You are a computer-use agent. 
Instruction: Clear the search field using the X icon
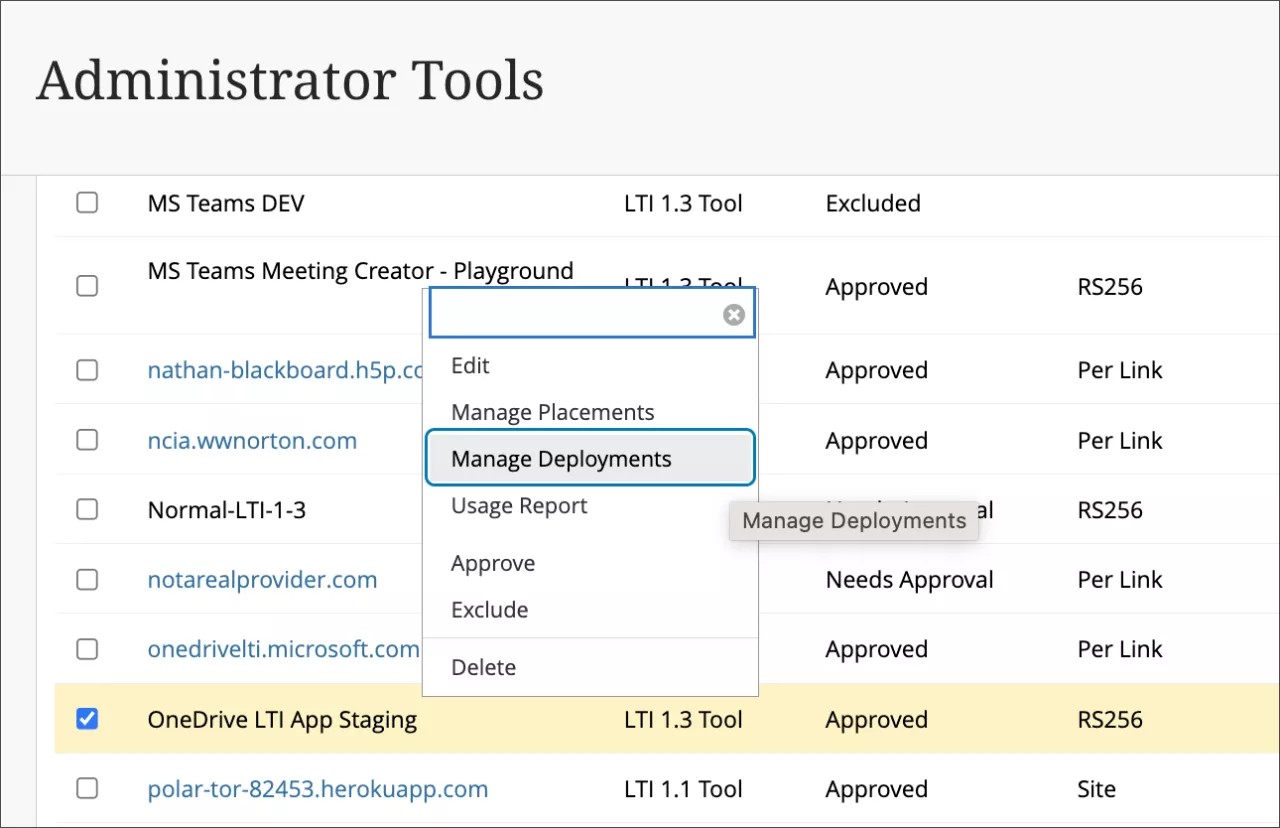click(733, 314)
